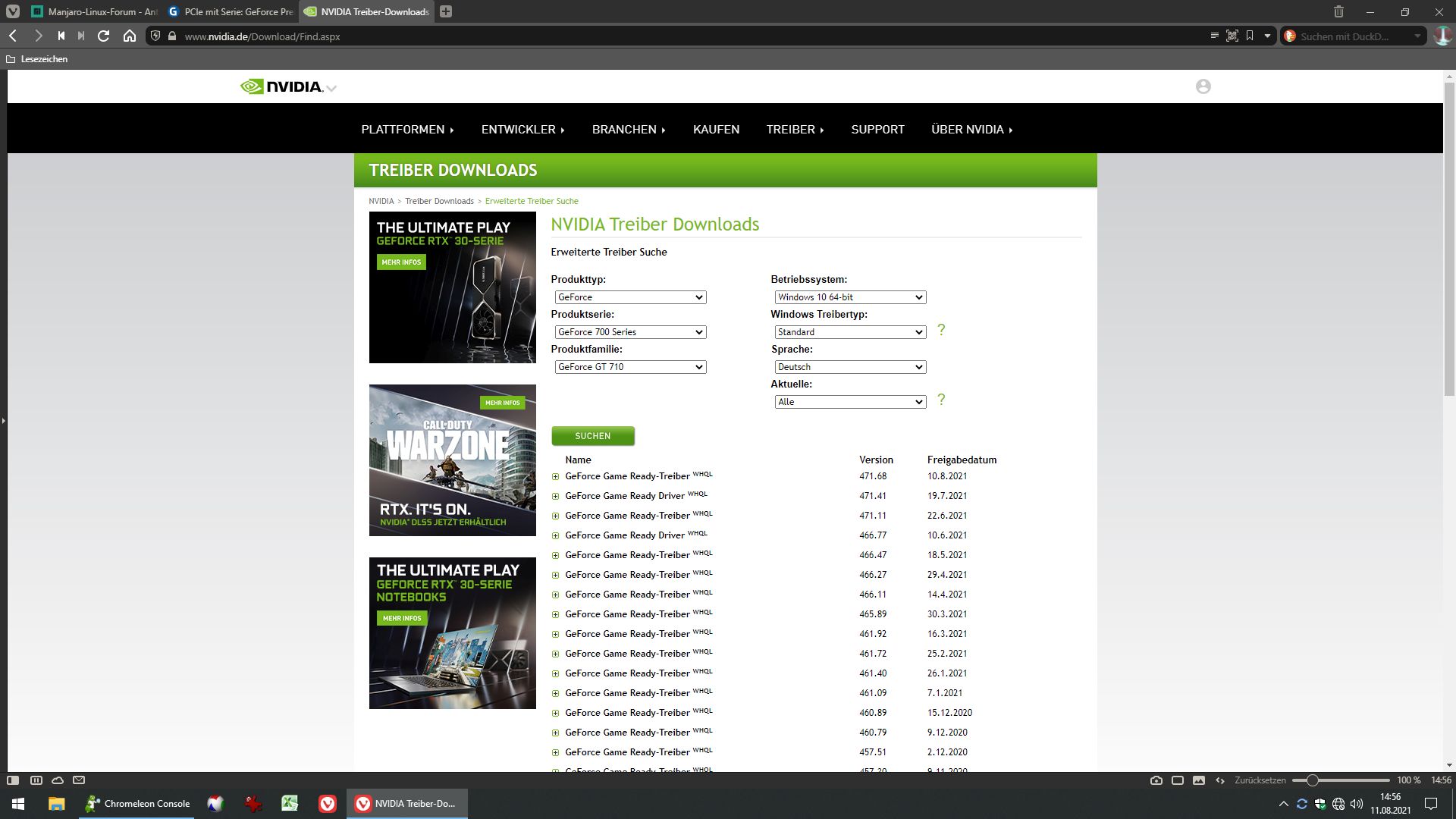Switch to the Manjaro-Linux-Forum tab
1456x819 pixels.
(x=95, y=11)
